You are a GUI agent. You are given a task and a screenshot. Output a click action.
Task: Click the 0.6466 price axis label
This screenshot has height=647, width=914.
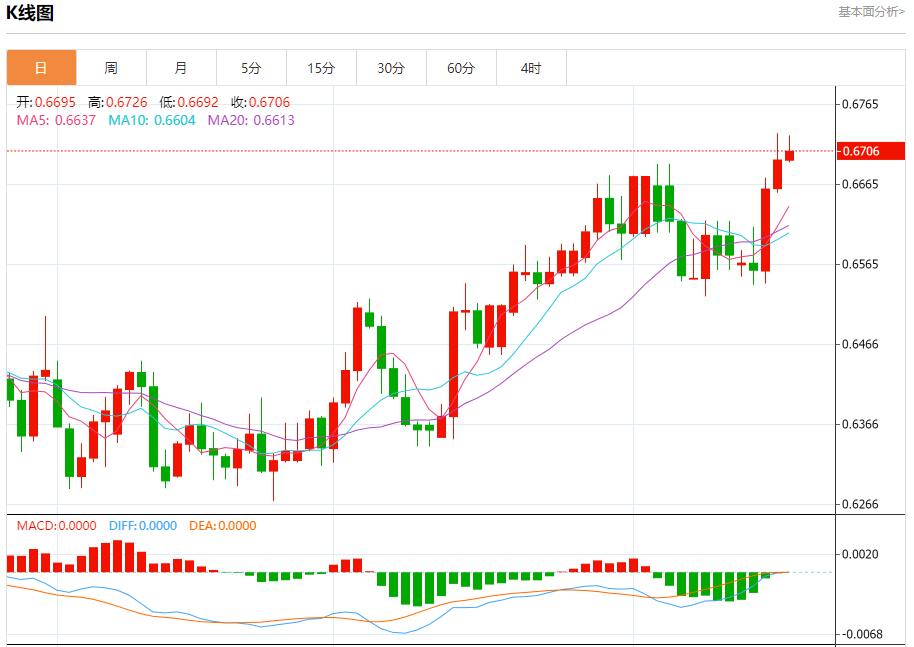click(x=860, y=344)
